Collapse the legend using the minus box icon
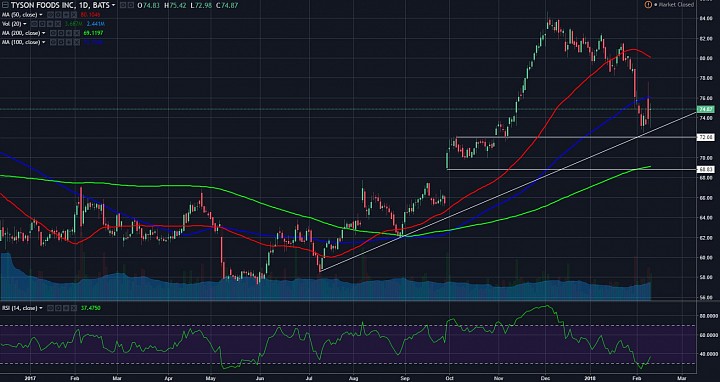 click(x=5, y=5)
